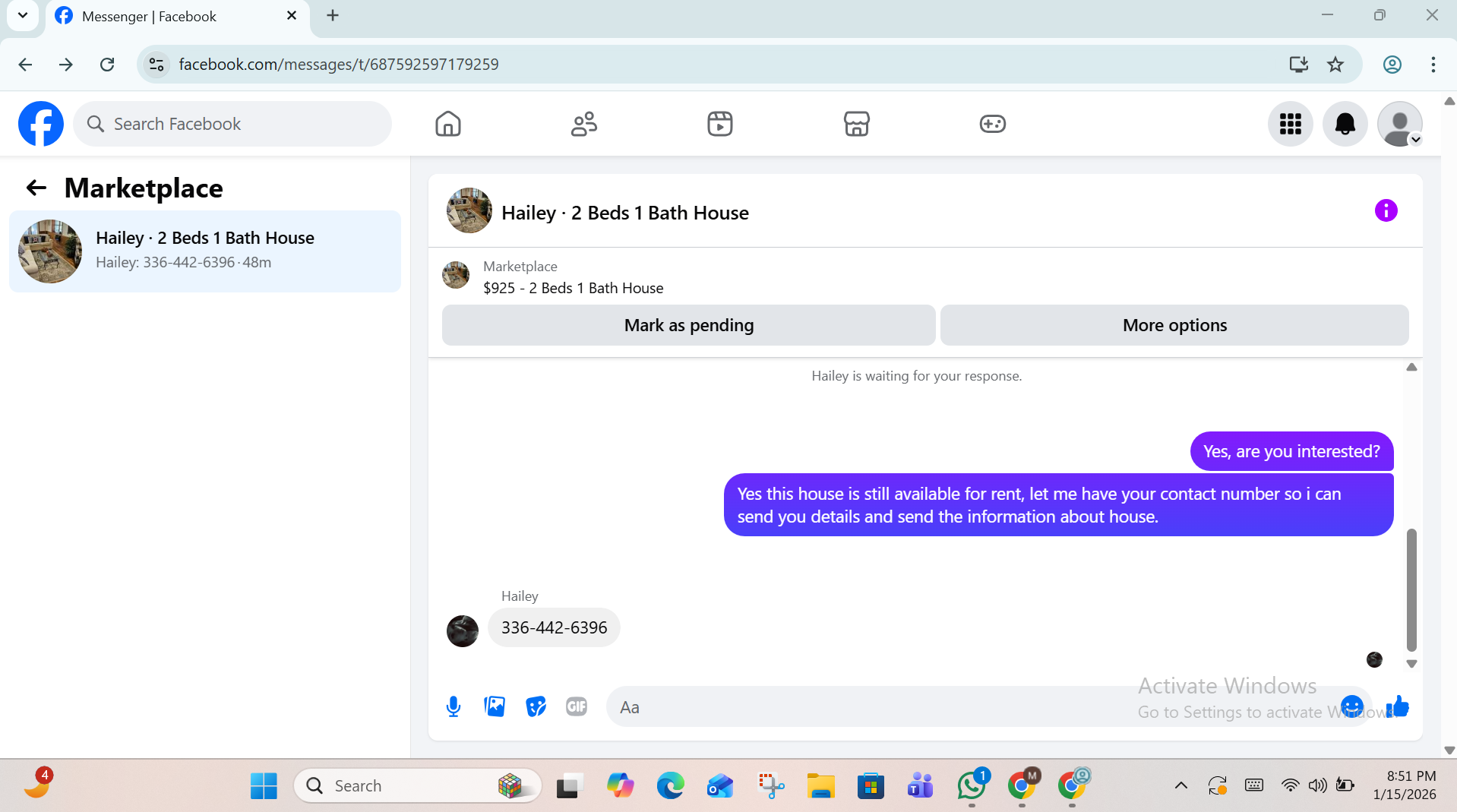The width and height of the screenshot is (1457, 812).
Task: Click the Aa message input field
Action: [x=972, y=707]
